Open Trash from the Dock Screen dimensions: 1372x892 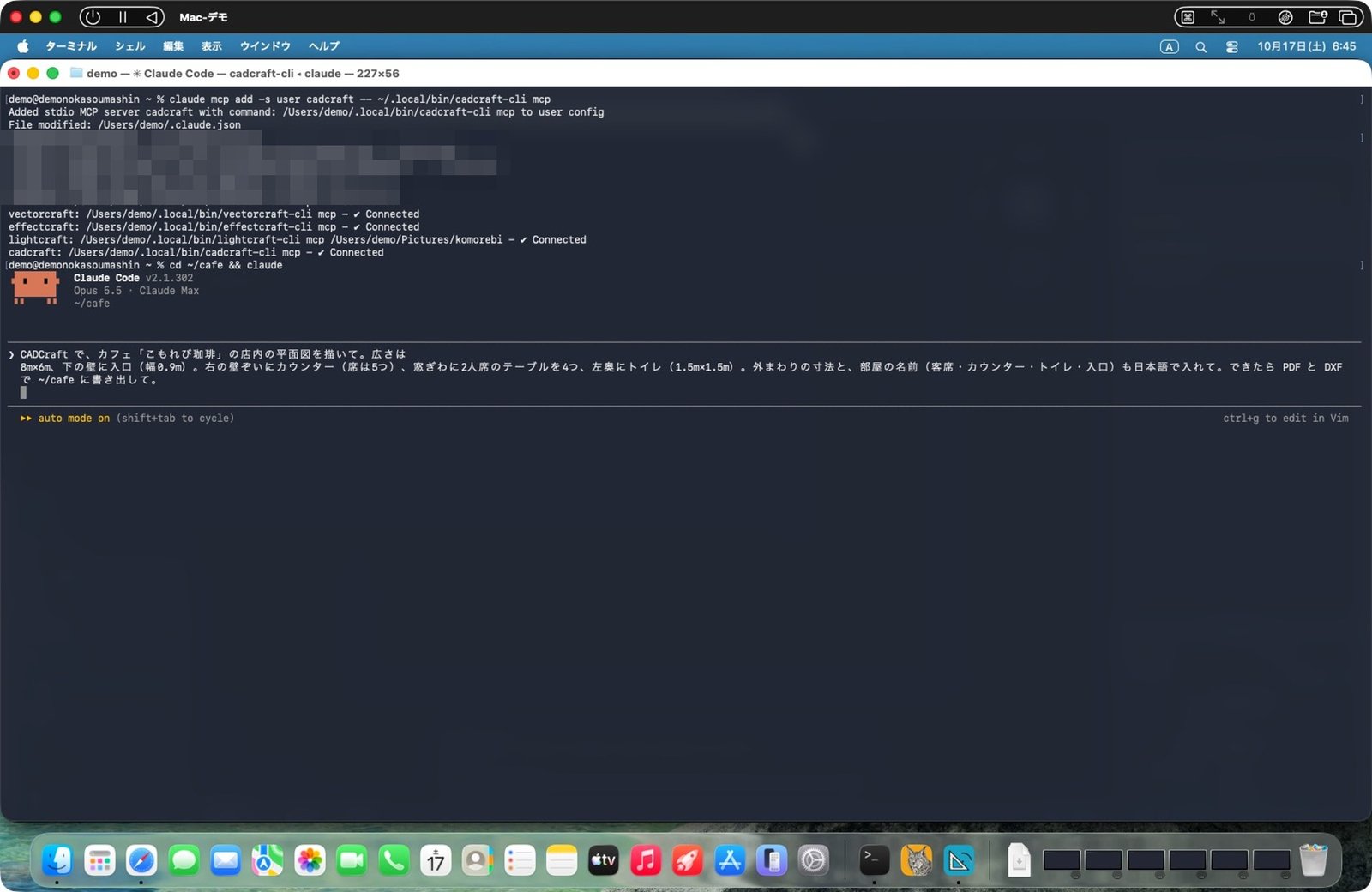1314,860
